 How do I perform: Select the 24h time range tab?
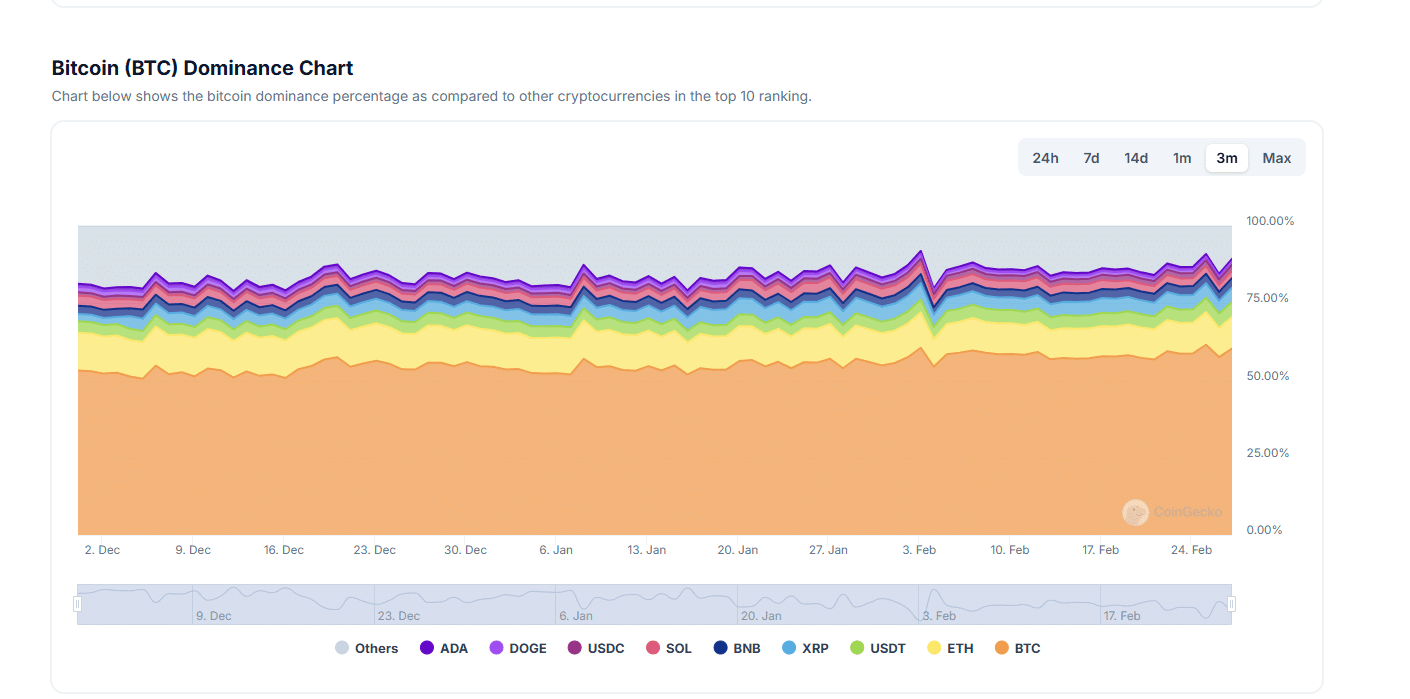1045,158
